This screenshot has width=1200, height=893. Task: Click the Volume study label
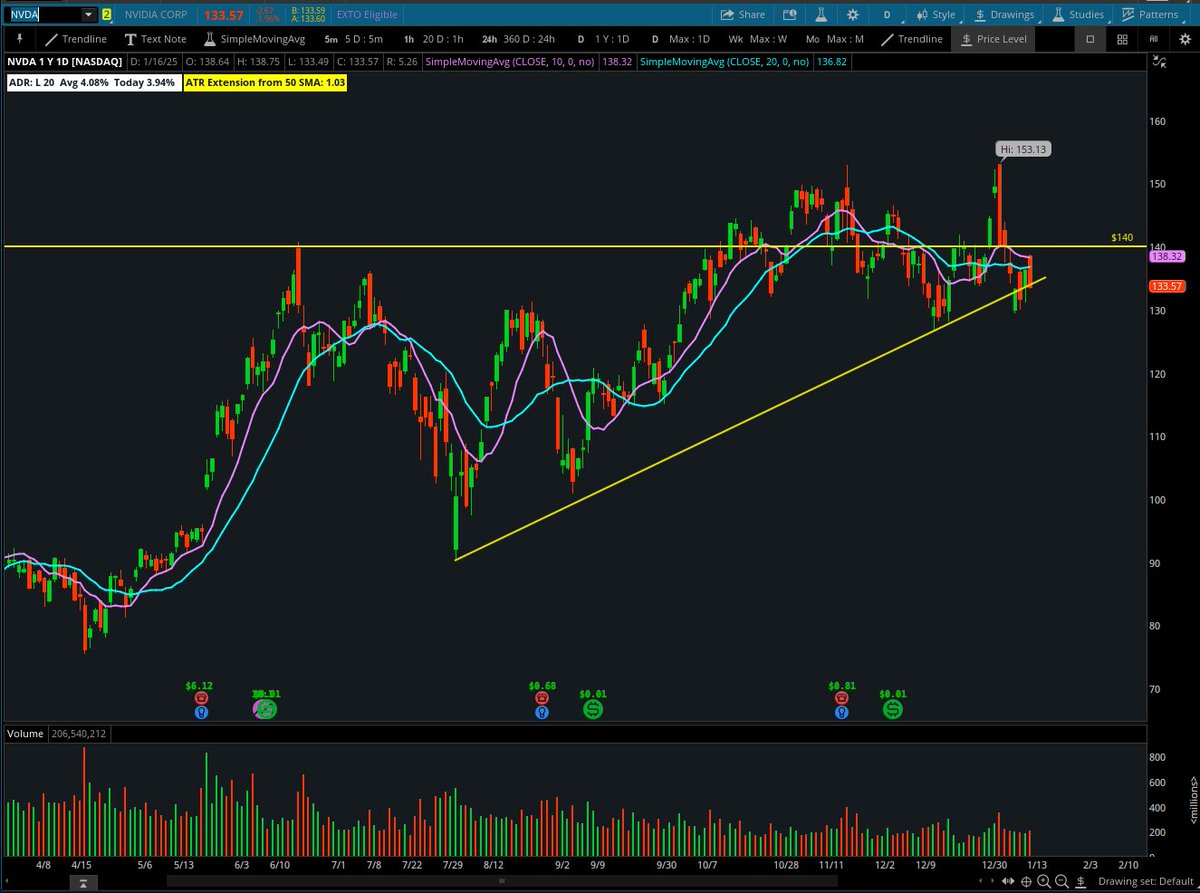(26, 733)
